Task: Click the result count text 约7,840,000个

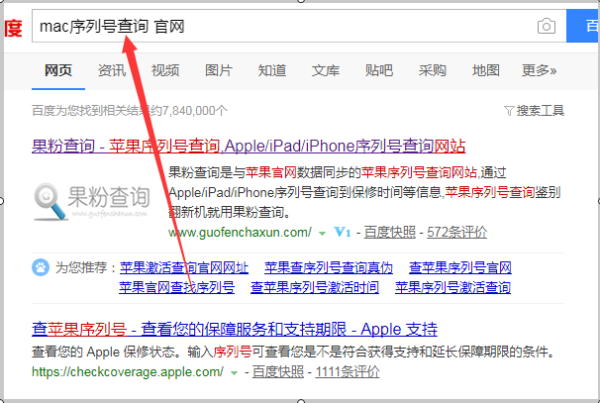Action: (188, 111)
